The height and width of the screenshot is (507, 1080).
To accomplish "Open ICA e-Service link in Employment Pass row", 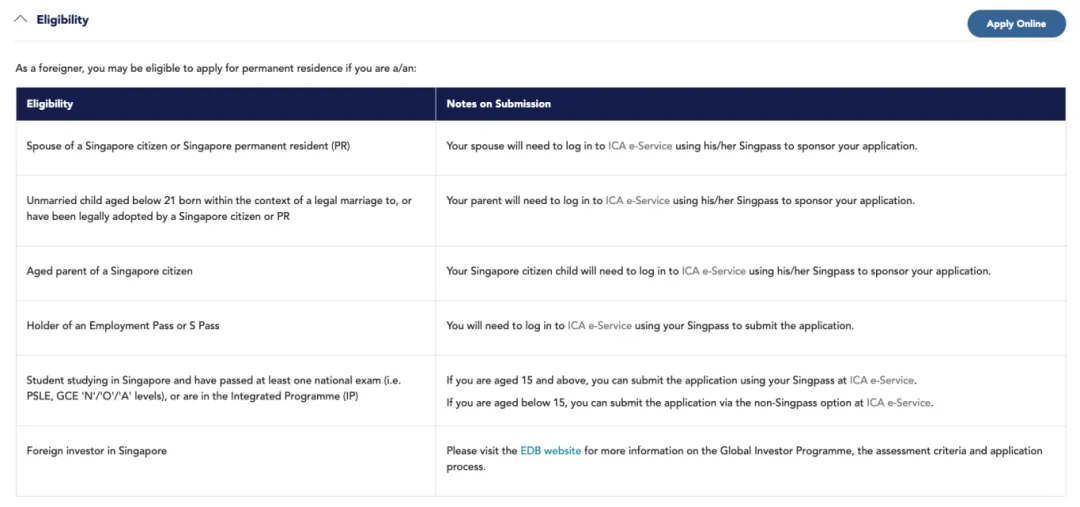I will [599, 326].
